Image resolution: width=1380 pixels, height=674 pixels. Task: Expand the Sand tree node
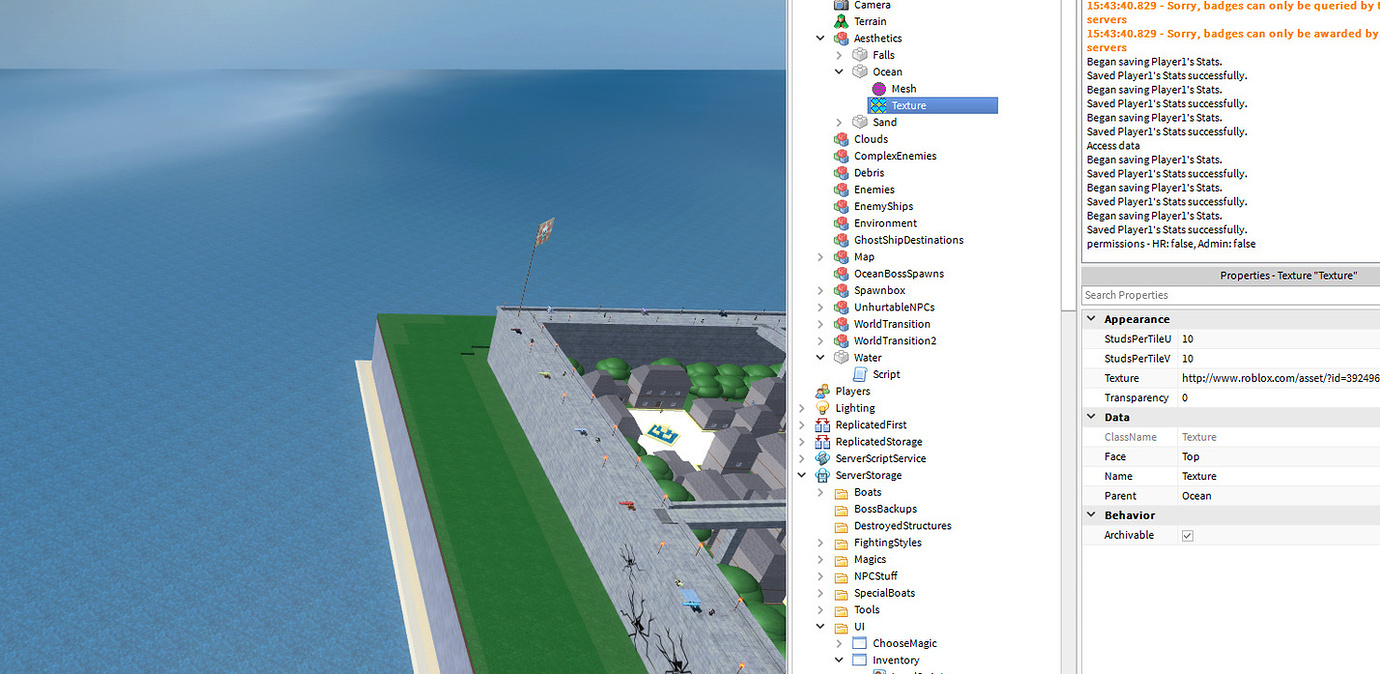(x=839, y=122)
